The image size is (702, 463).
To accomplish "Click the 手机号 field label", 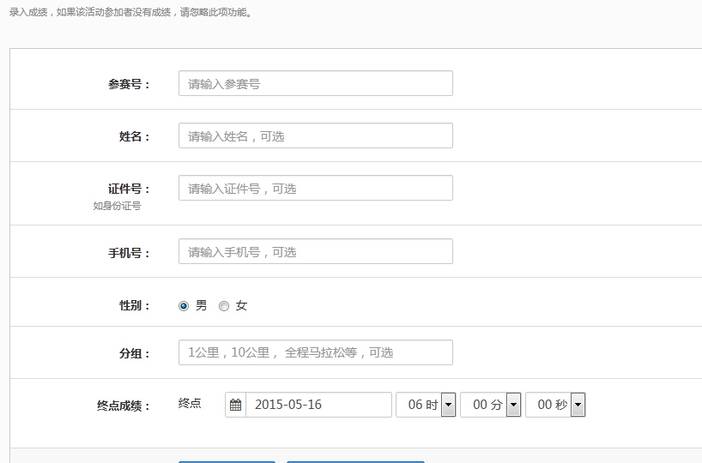I will (x=128, y=252).
